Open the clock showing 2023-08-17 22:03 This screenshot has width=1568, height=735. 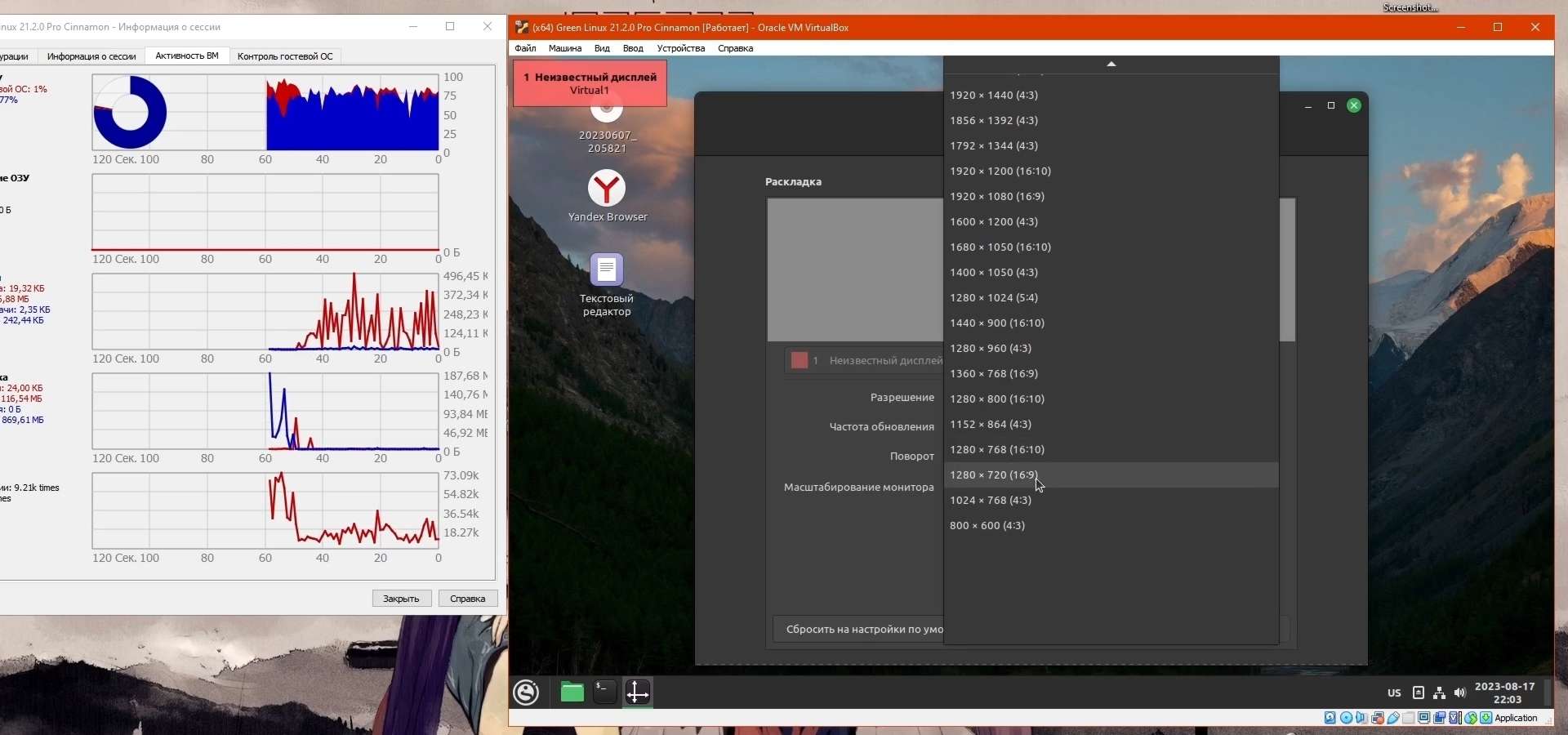point(1506,693)
